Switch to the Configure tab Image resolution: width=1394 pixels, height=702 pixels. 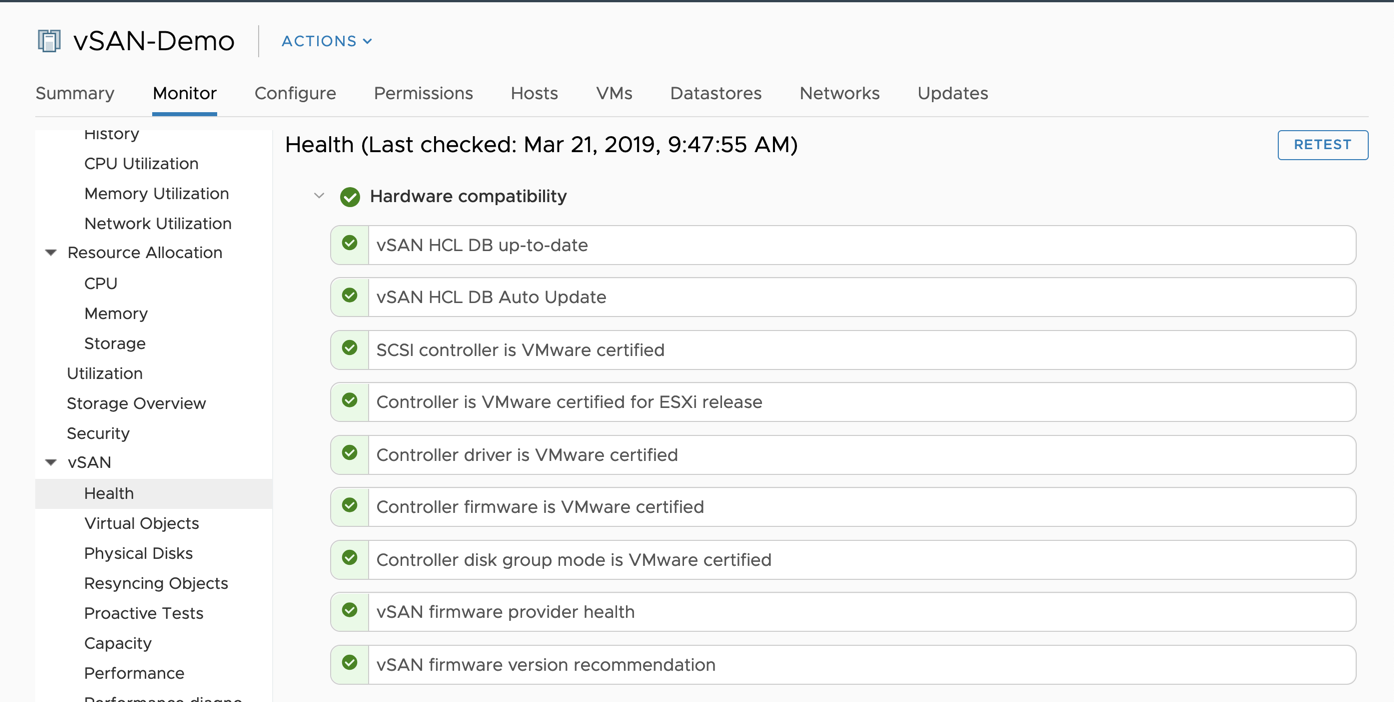295,93
